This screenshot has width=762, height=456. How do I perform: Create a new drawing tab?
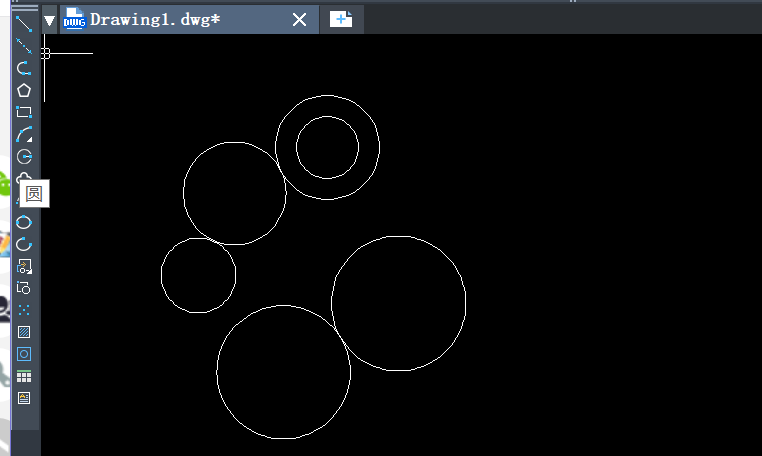pyautogui.click(x=341, y=19)
